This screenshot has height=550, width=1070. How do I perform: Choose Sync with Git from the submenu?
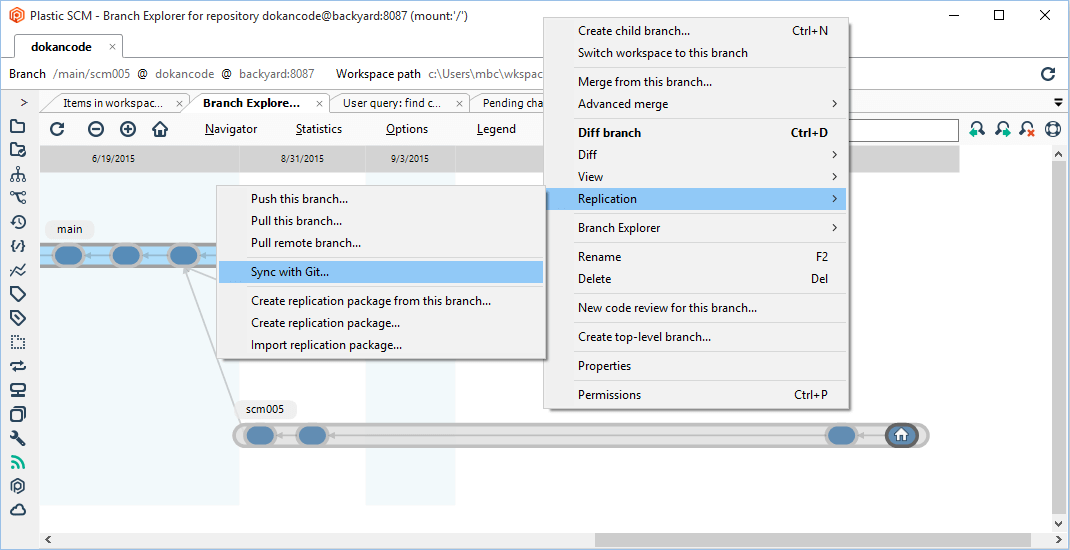290,272
